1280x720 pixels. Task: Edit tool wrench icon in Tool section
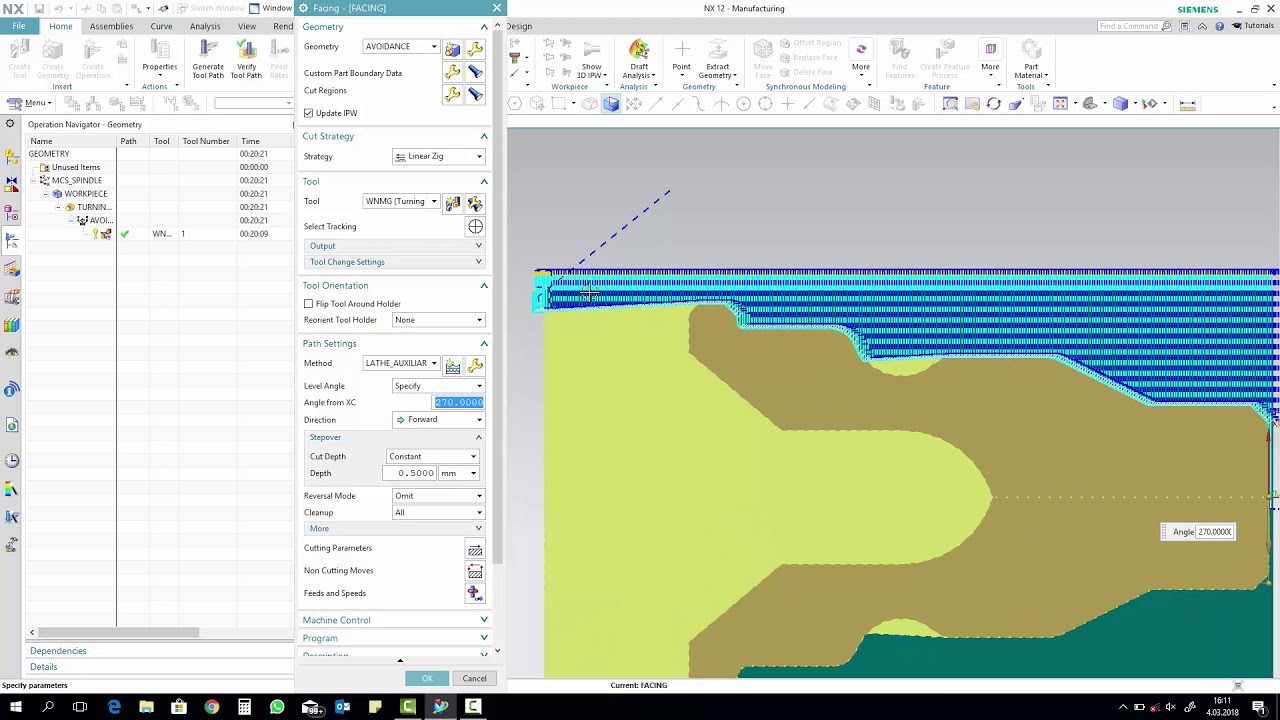coord(475,203)
